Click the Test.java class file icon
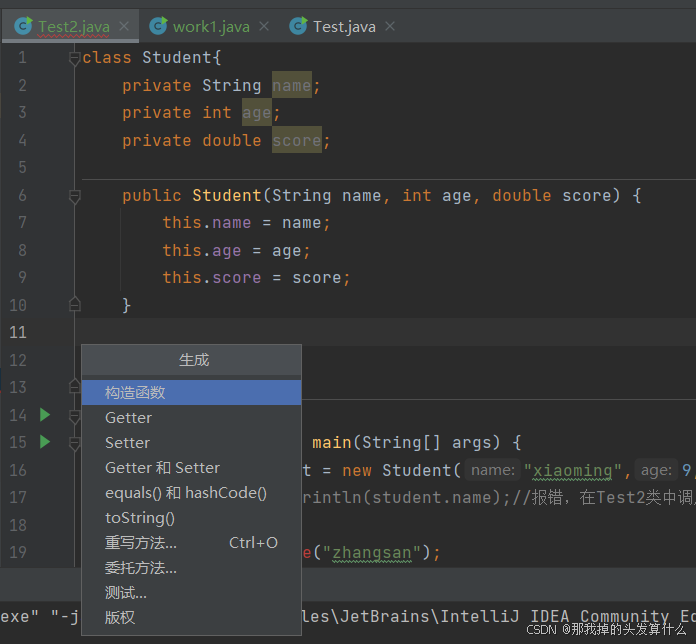 tap(298, 26)
